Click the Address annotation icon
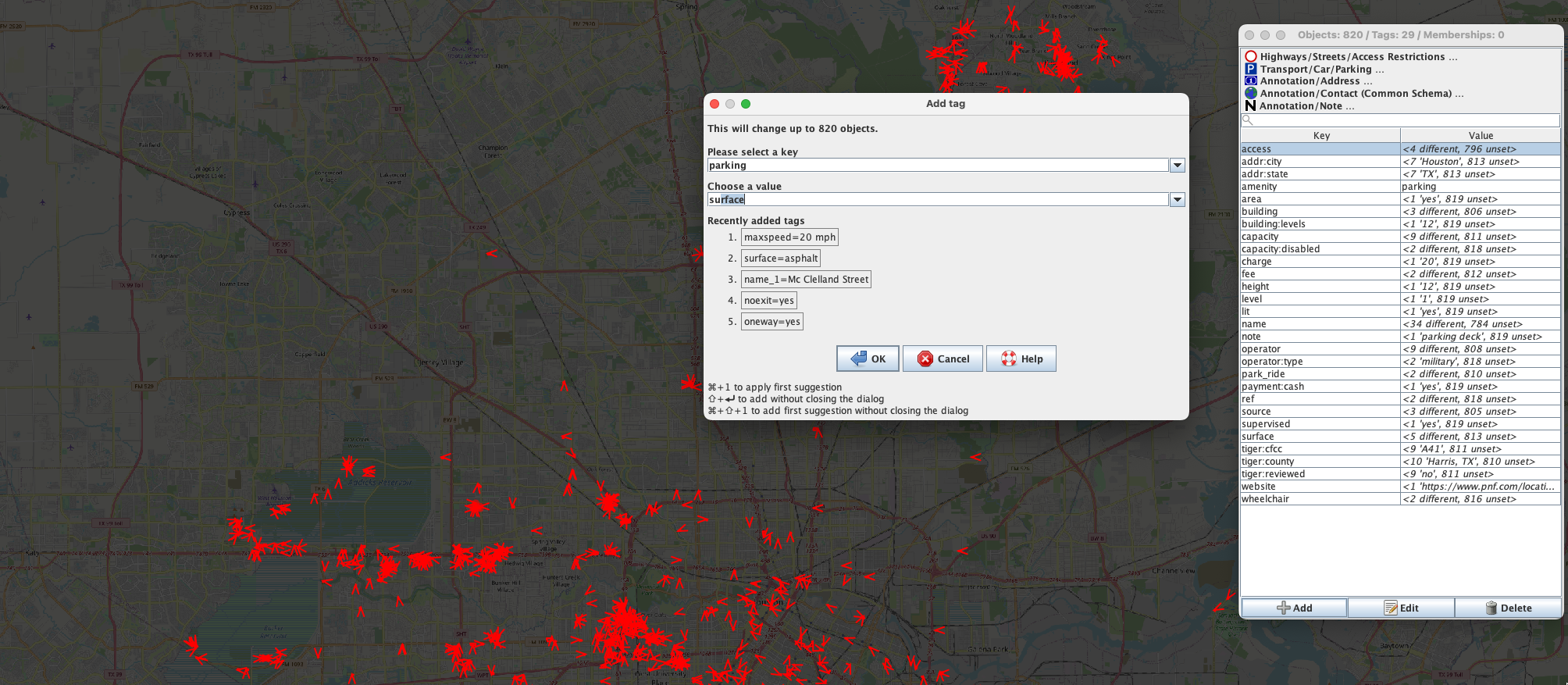This screenshot has width=1568, height=685. [1250, 81]
